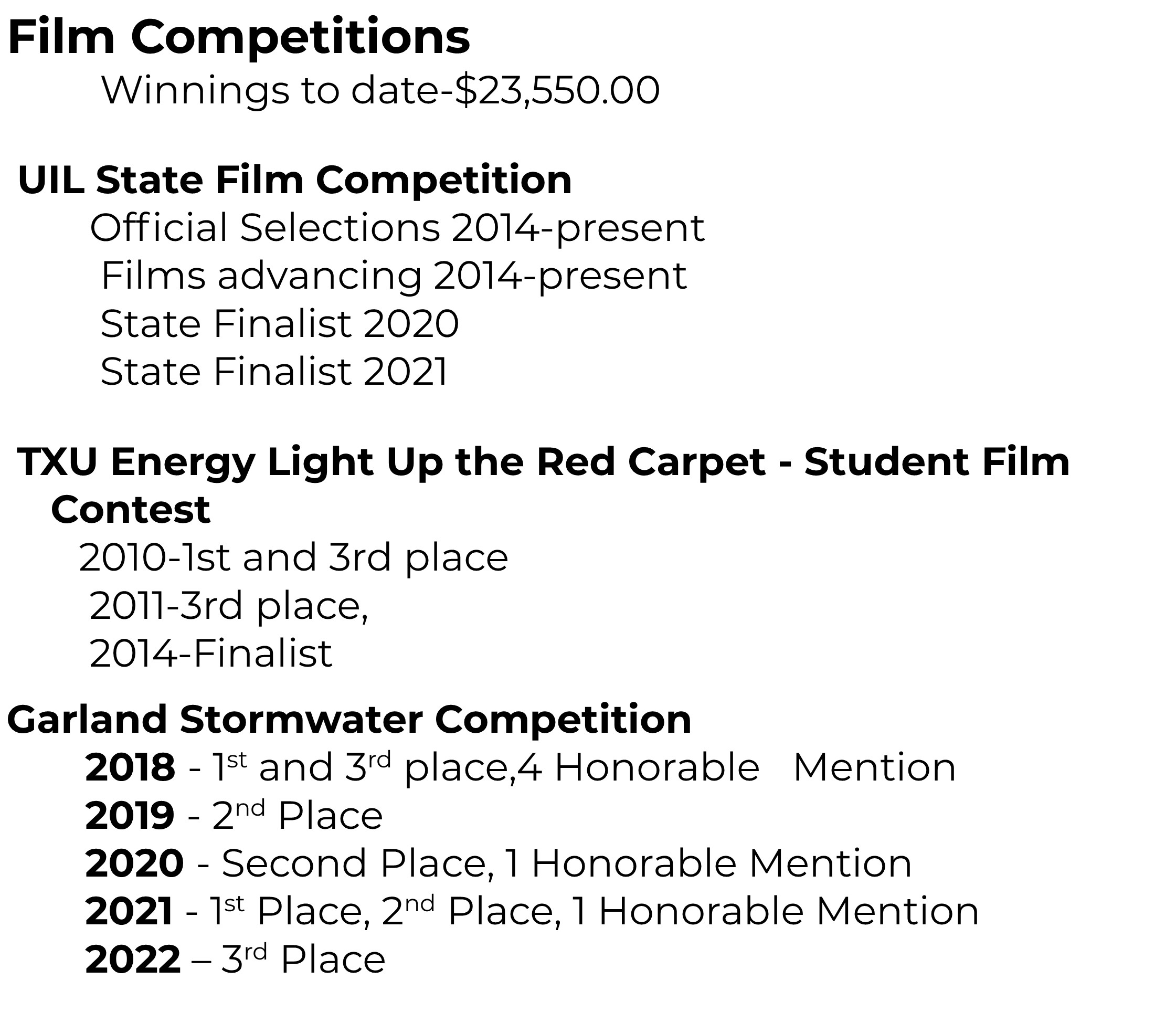Viewport: 1176px width, 1012px height.
Task: Click the bold '2019' year label
Action: [x=130, y=816]
